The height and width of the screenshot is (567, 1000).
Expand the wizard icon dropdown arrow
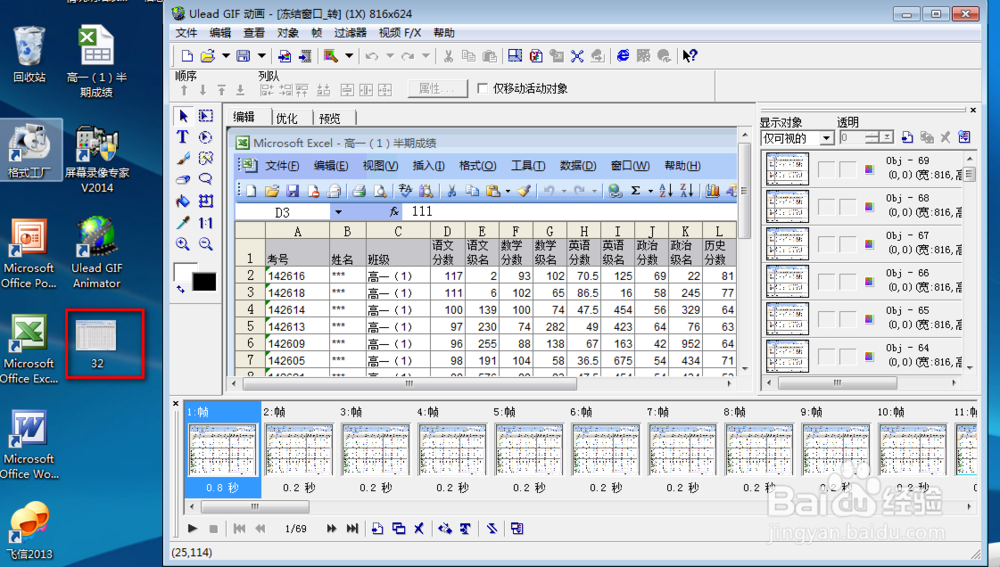tap(349, 56)
